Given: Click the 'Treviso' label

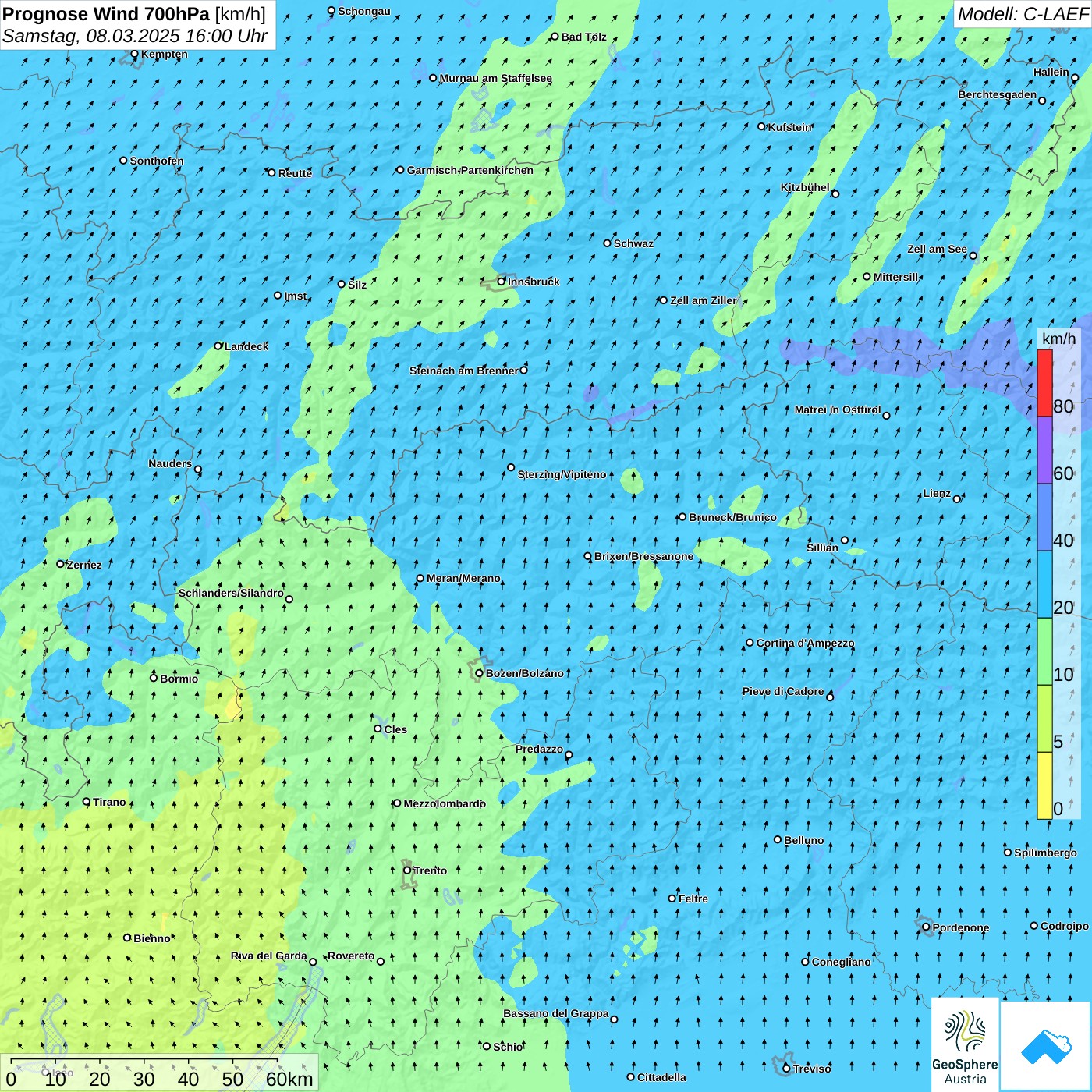Looking at the screenshot, I should pyautogui.click(x=812, y=1069).
